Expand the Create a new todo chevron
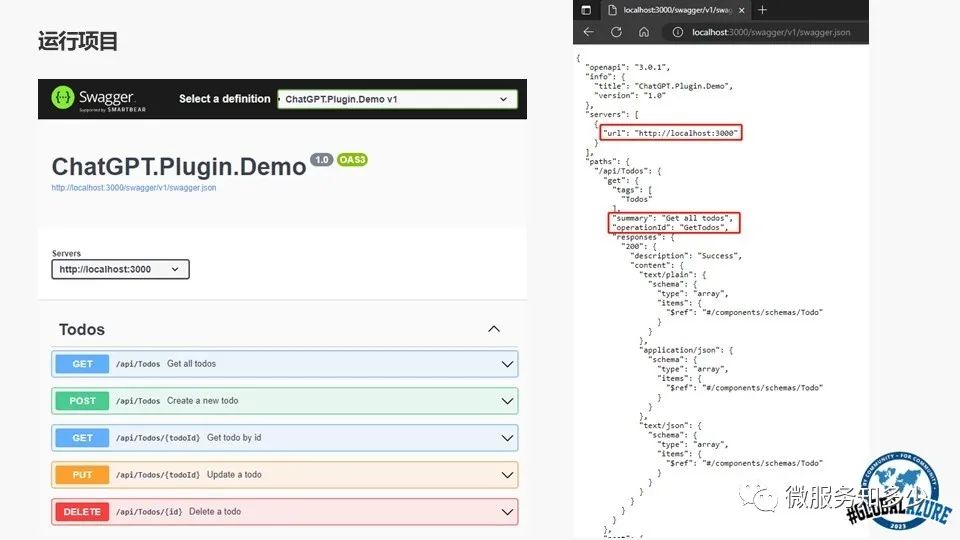Viewport: 960px width, 540px height. point(507,401)
